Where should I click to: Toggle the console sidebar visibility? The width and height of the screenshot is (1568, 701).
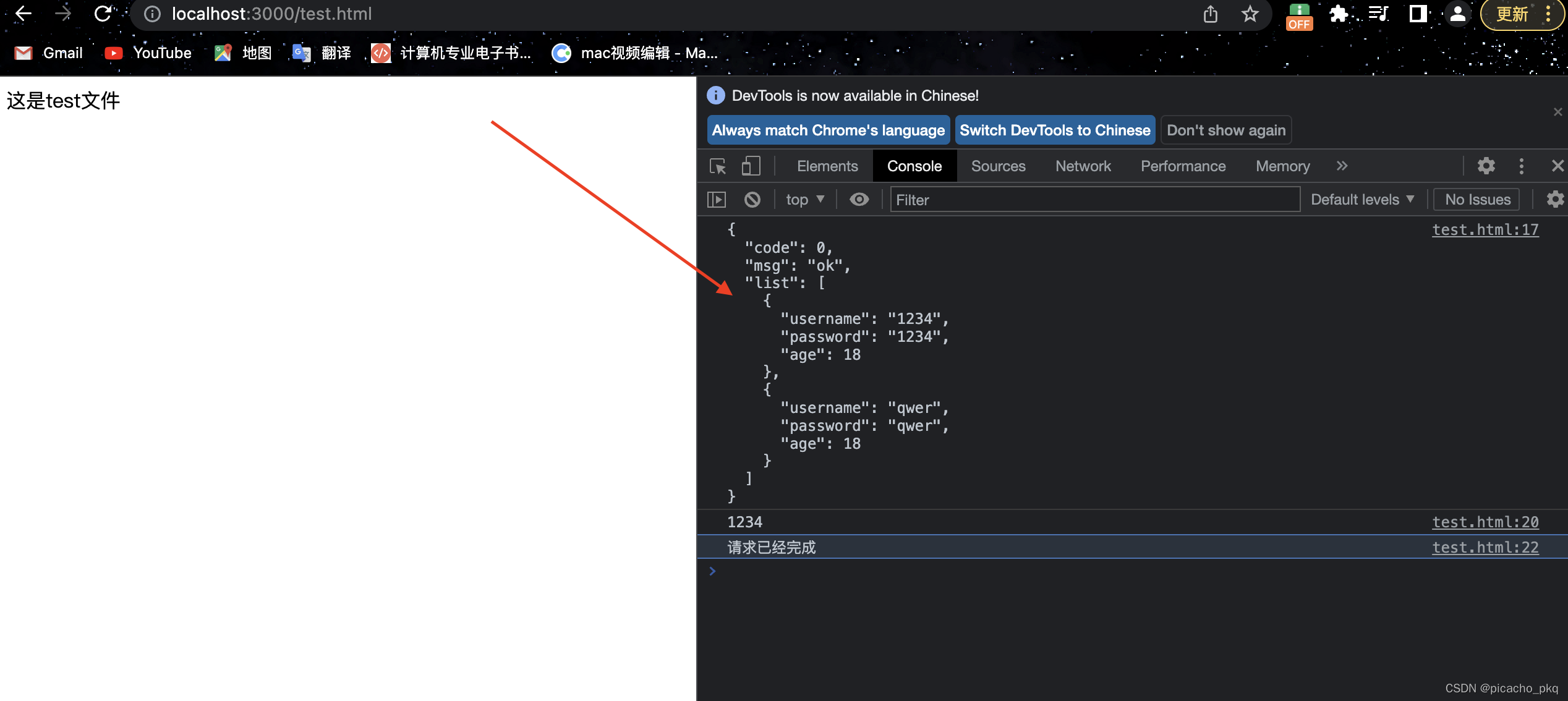pyautogui.click(x=718, y=200)
